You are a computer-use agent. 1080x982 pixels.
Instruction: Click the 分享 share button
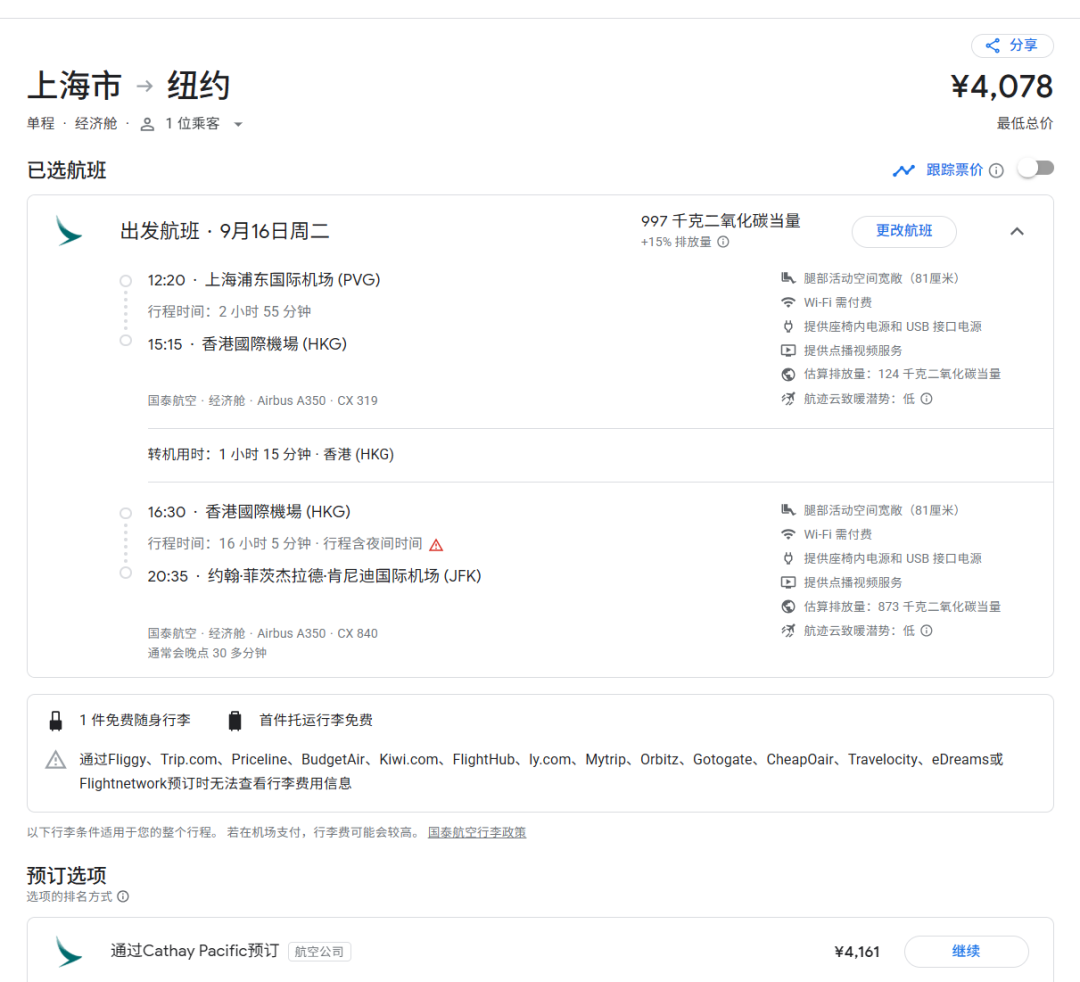pos(1011,45)
